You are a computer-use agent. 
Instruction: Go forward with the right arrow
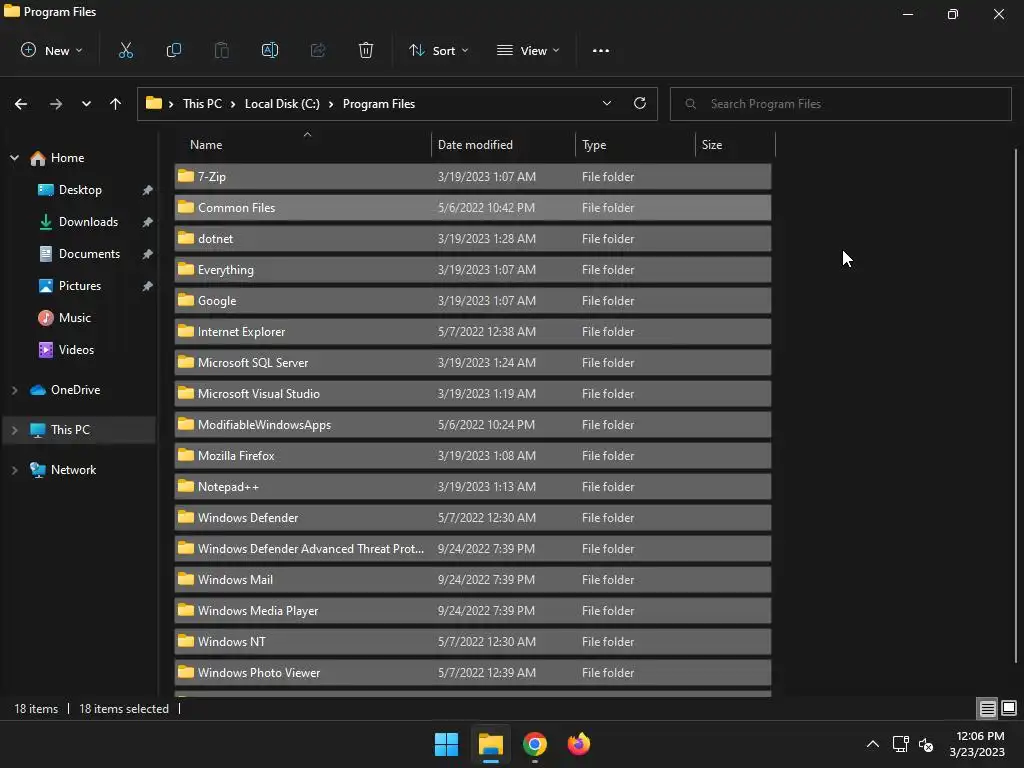point(56,104)
